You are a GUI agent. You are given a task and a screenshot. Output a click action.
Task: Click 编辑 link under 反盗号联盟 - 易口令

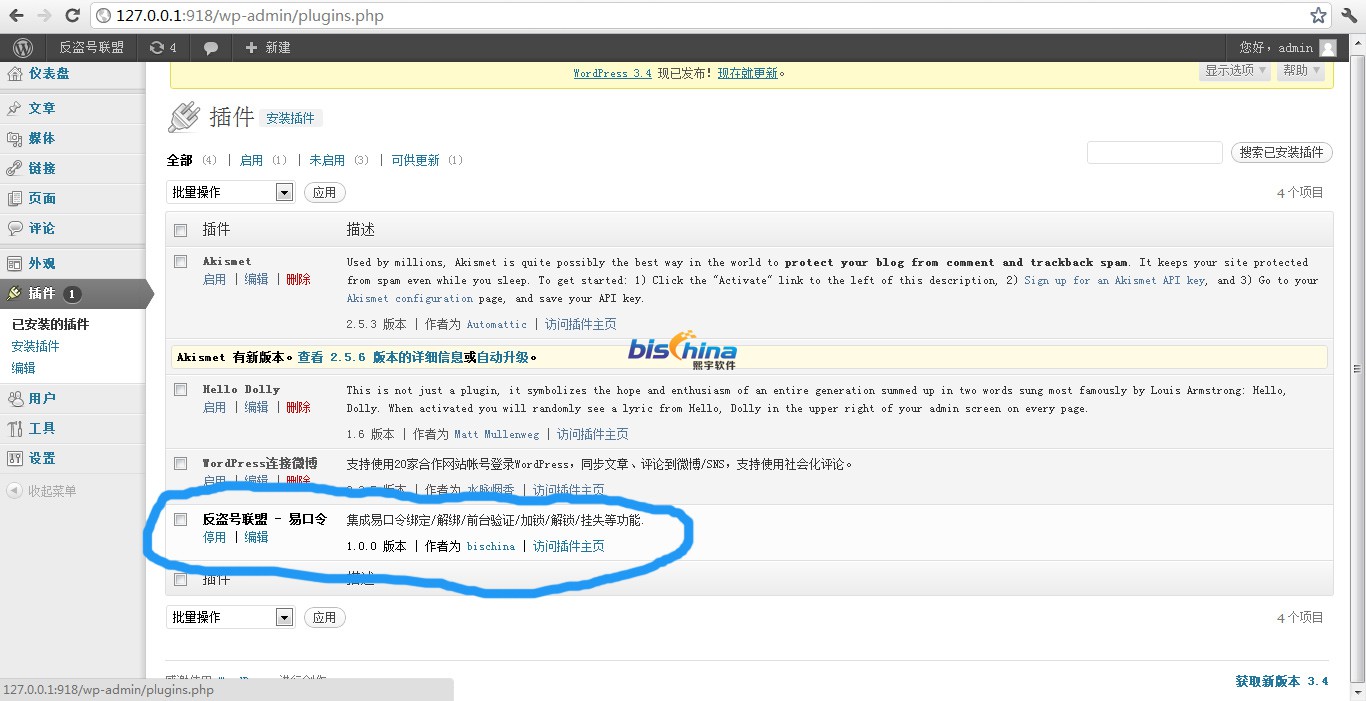click(x=257, y=537)
